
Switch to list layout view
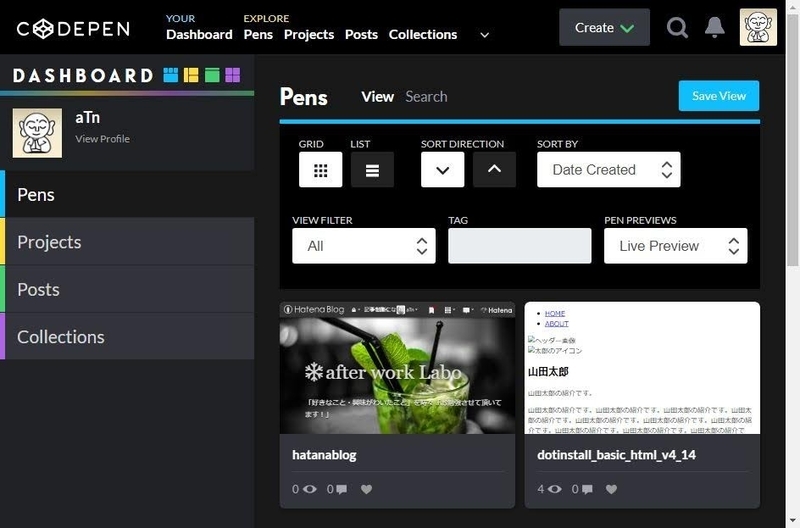point(372,170)
